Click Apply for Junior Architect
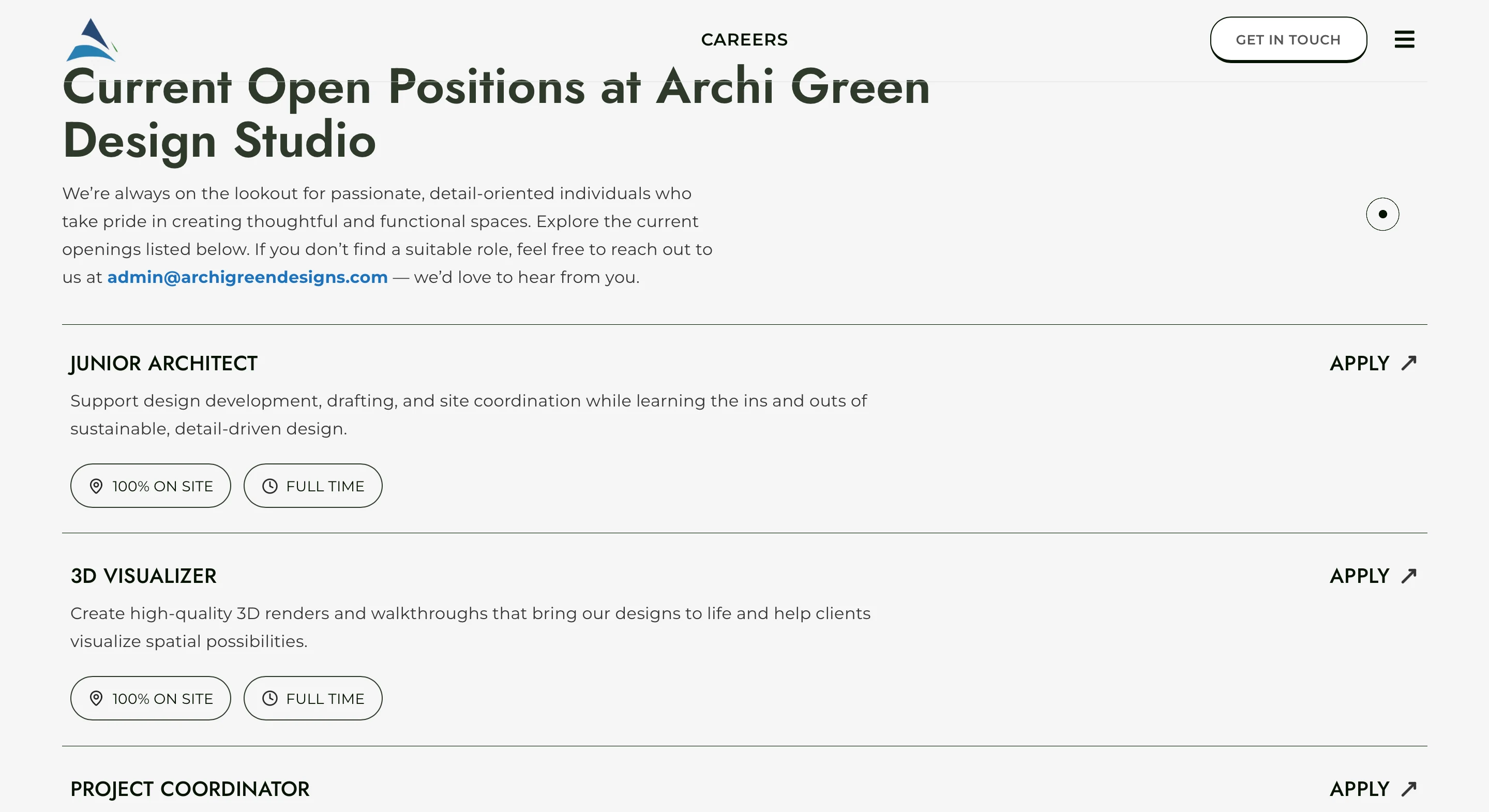The height and width of the screenshot is (812, 1489). [x=1359, y=364]
